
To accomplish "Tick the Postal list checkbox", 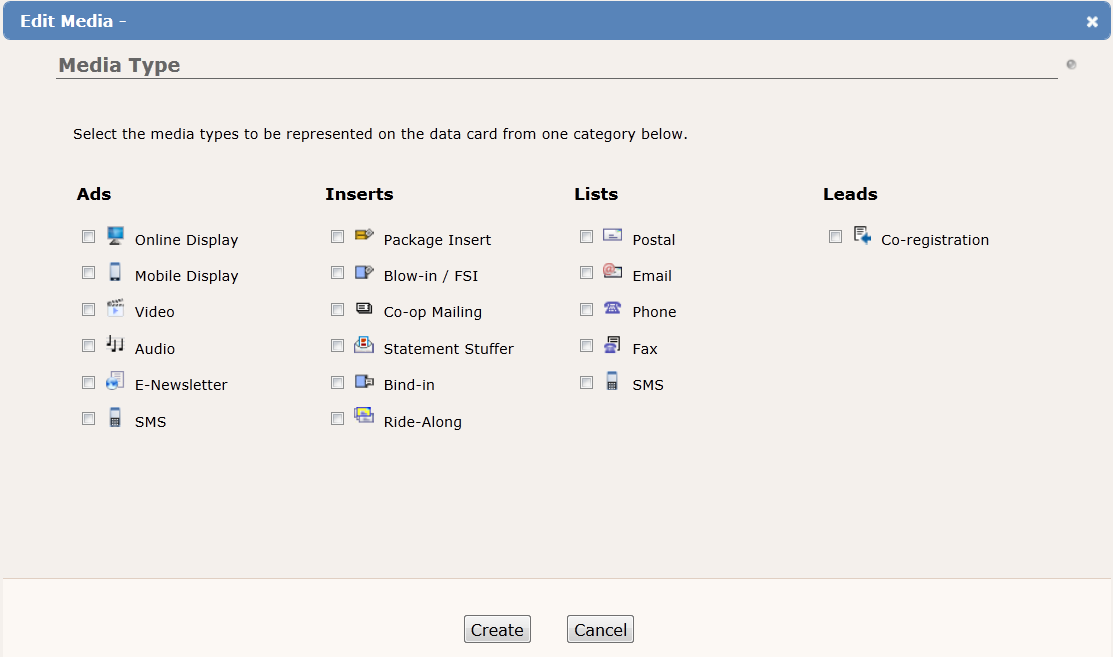I will coord(587,237).
